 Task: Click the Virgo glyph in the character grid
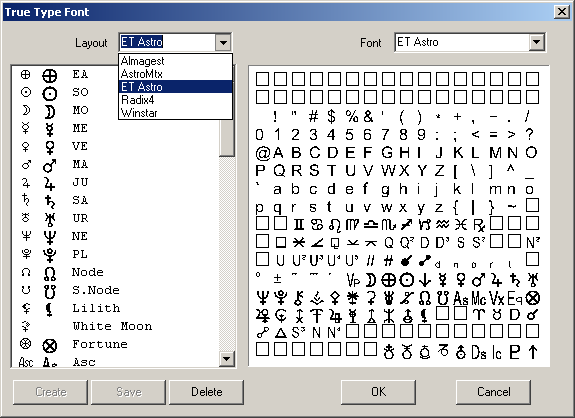coord(352,225)
